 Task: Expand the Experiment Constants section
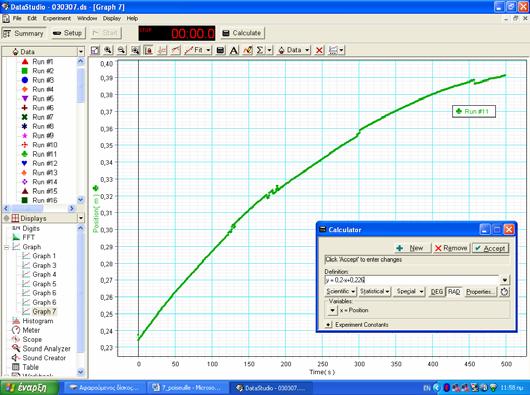click(x=328, y=325)
